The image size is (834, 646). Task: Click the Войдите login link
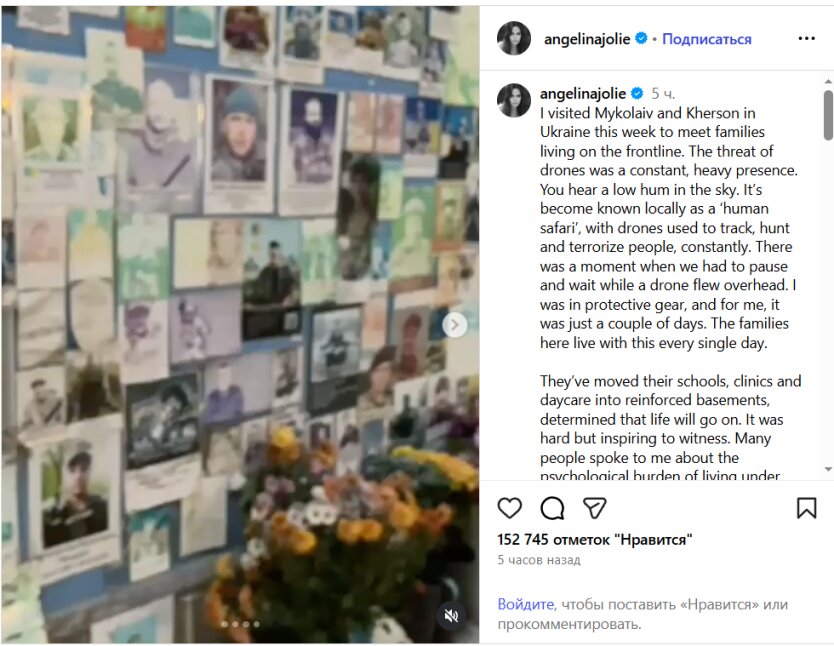[526, 604]
